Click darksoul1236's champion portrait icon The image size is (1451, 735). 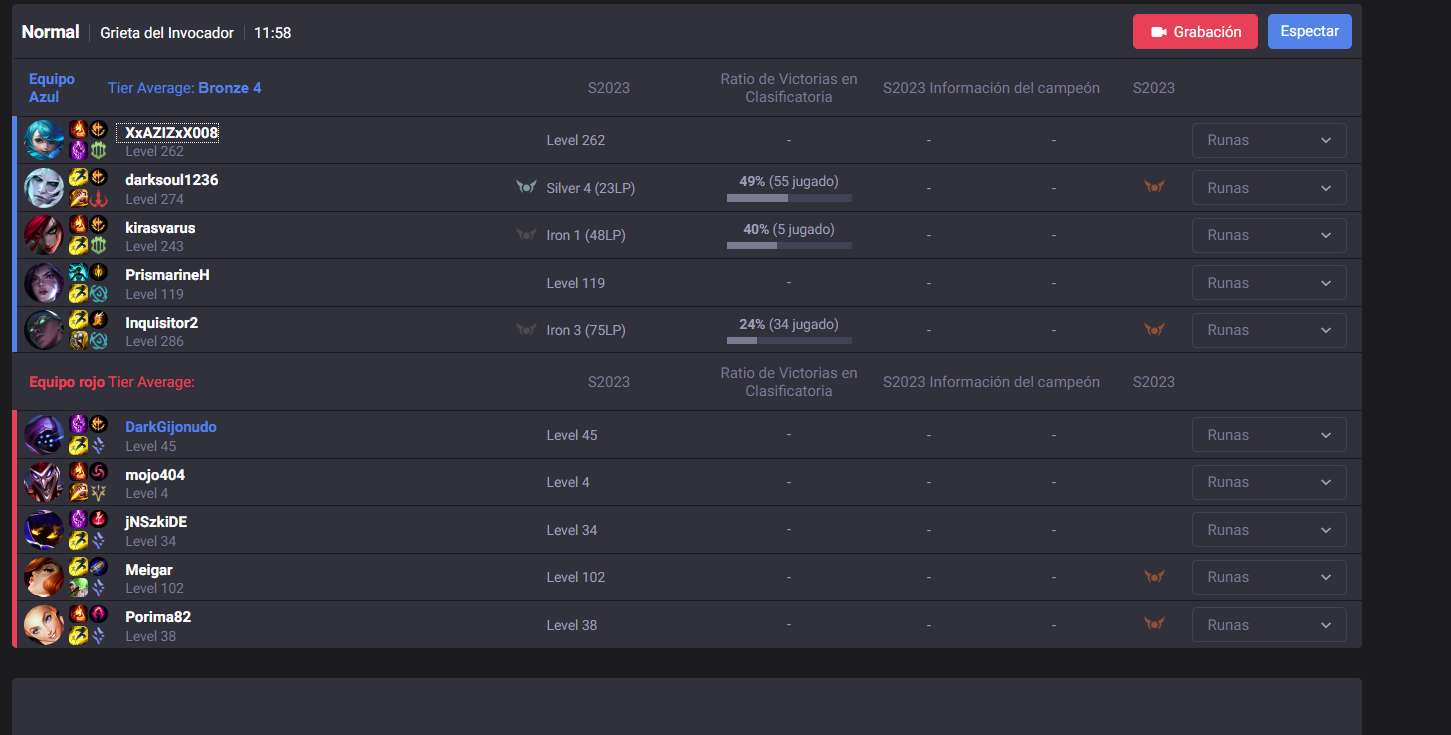(x=44, y=188)
